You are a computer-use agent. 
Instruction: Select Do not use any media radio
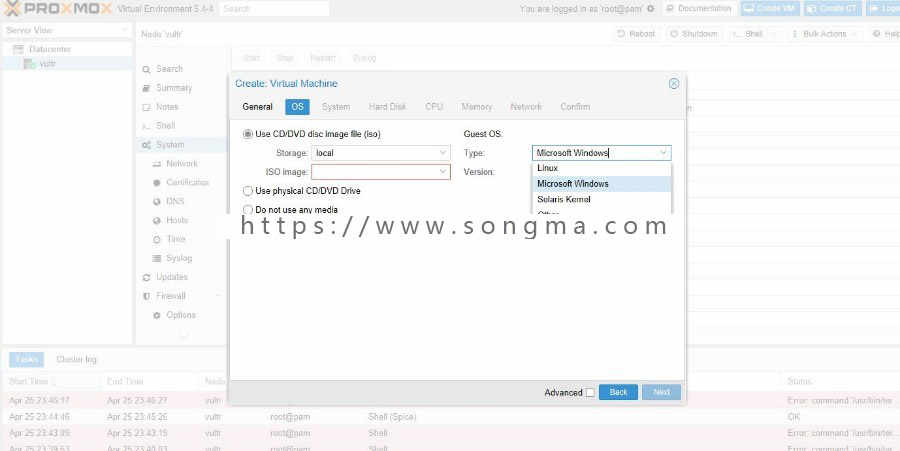[x=248, y=209]
